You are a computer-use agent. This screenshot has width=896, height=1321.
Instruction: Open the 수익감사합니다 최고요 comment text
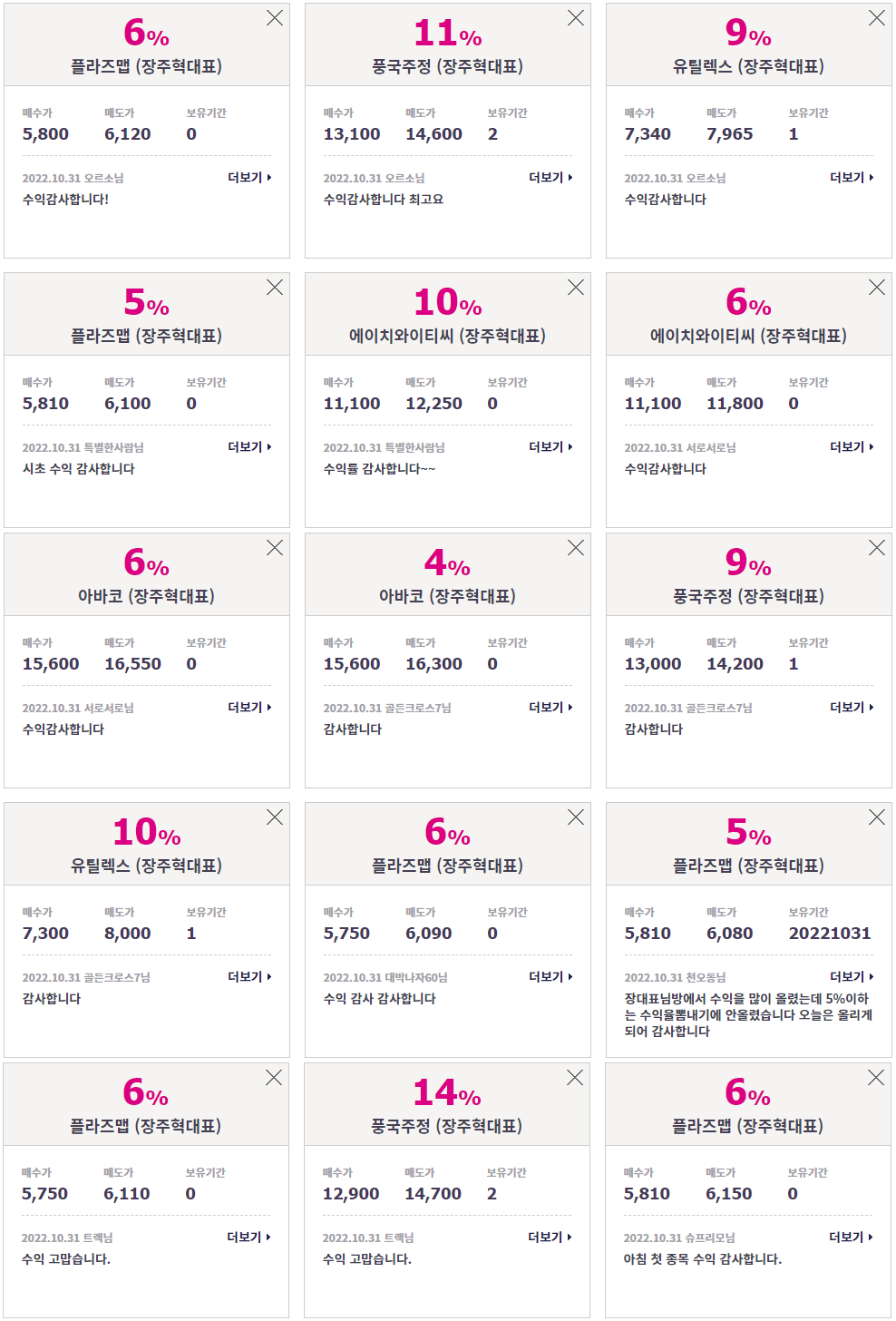point(384,200)
